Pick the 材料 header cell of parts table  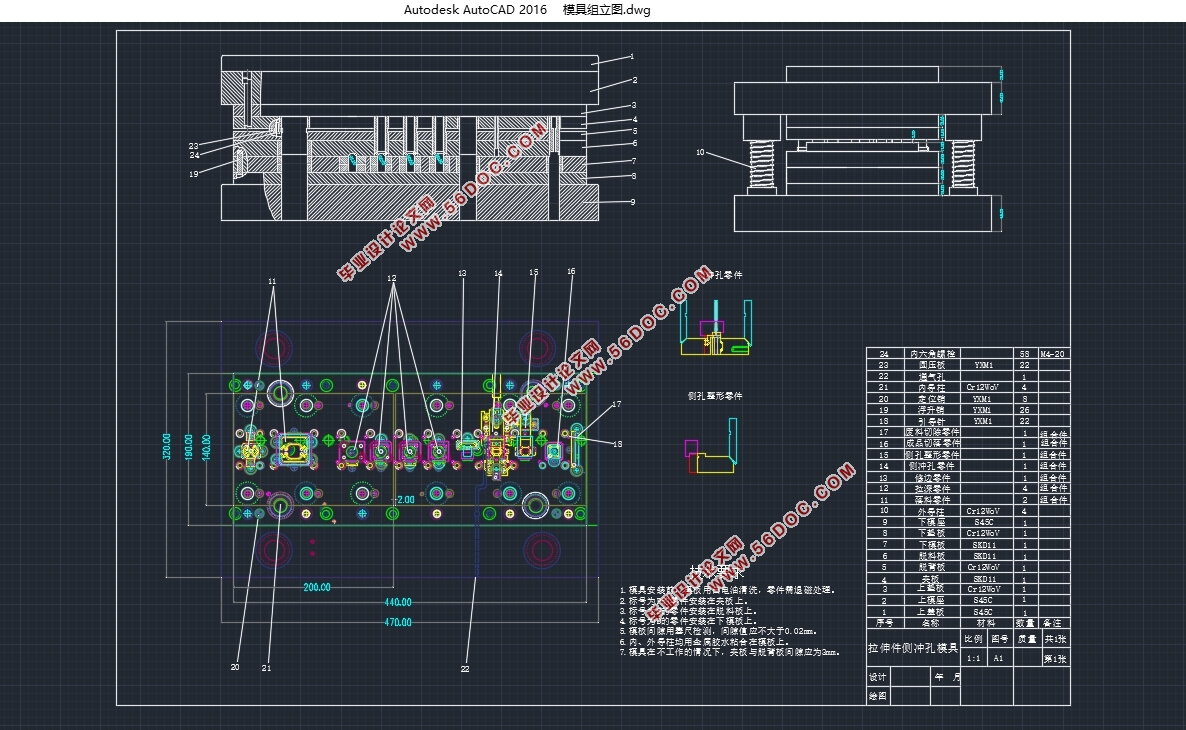[986, 623]
